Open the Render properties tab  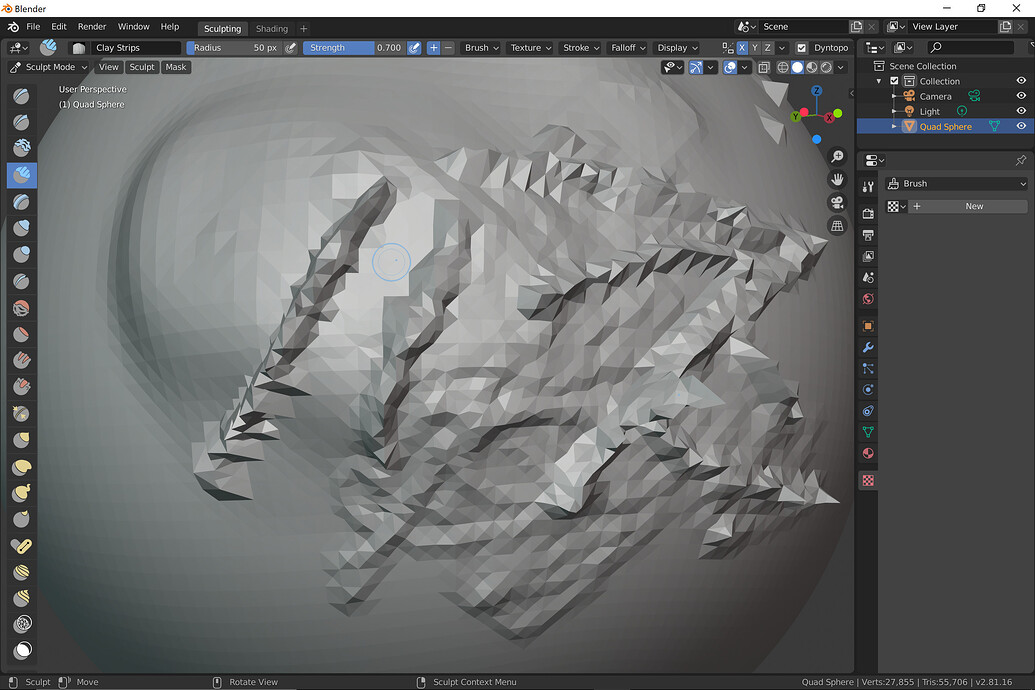click(x=868, y=213)
